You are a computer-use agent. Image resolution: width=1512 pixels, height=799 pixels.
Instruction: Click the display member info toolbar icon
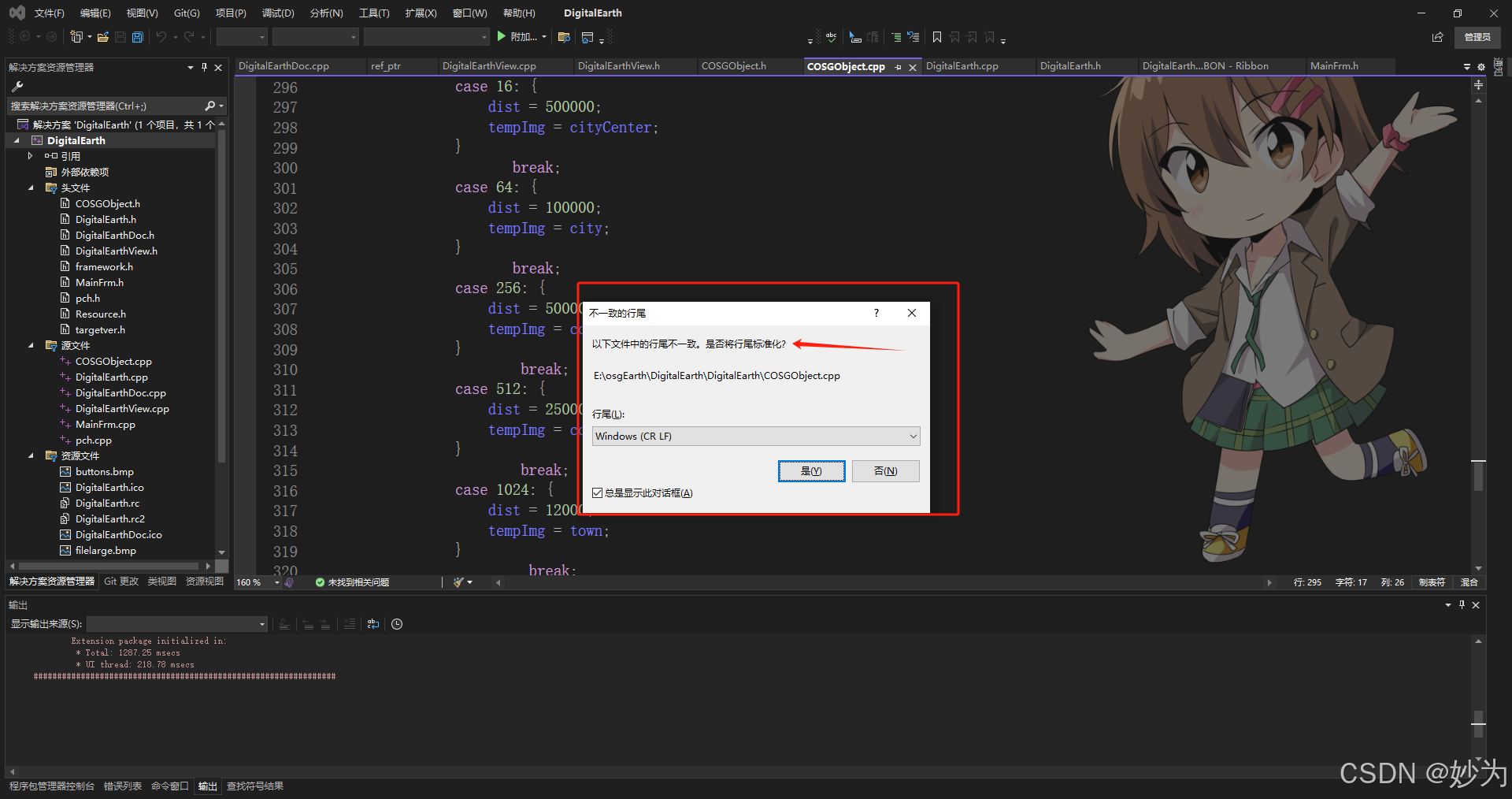click(855, 37)
